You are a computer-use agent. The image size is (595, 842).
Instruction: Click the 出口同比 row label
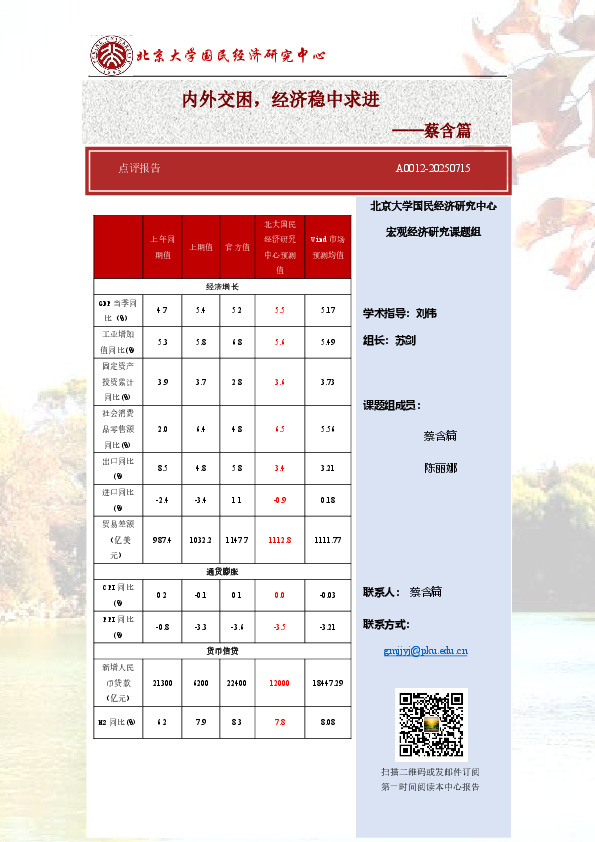coord(118,468)
